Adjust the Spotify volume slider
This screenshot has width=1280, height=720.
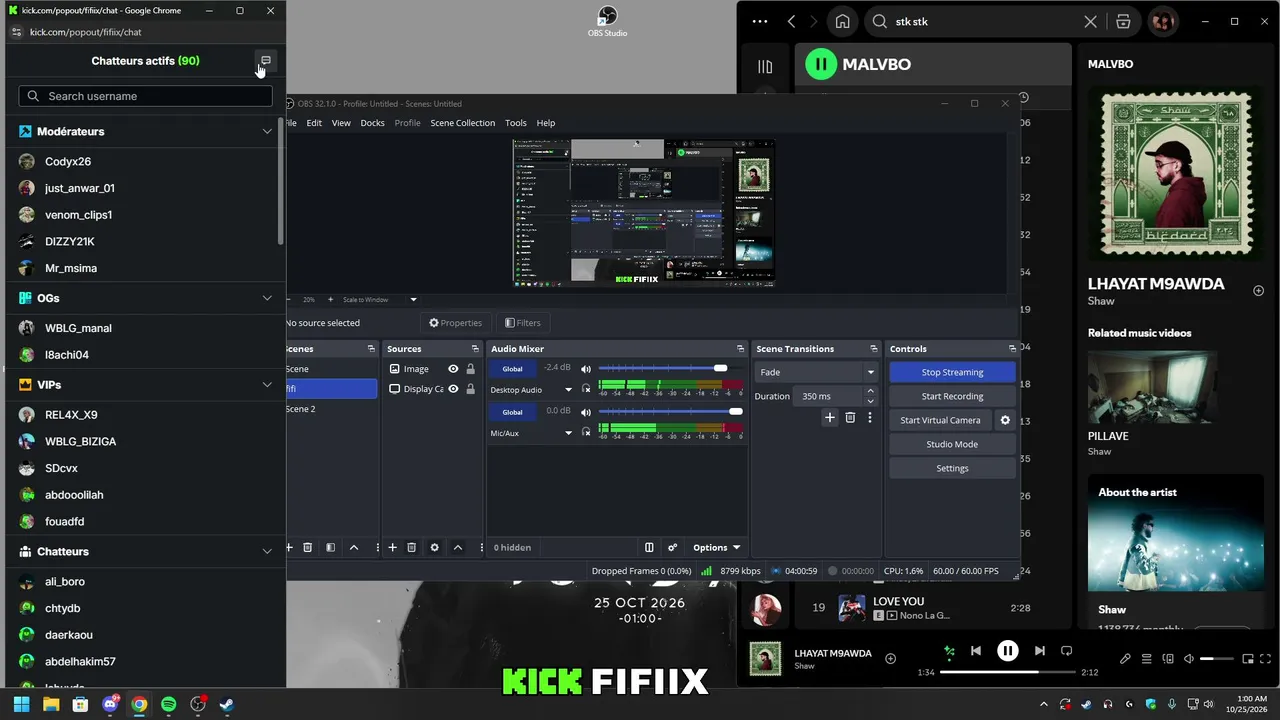[x=1217, y=659]
